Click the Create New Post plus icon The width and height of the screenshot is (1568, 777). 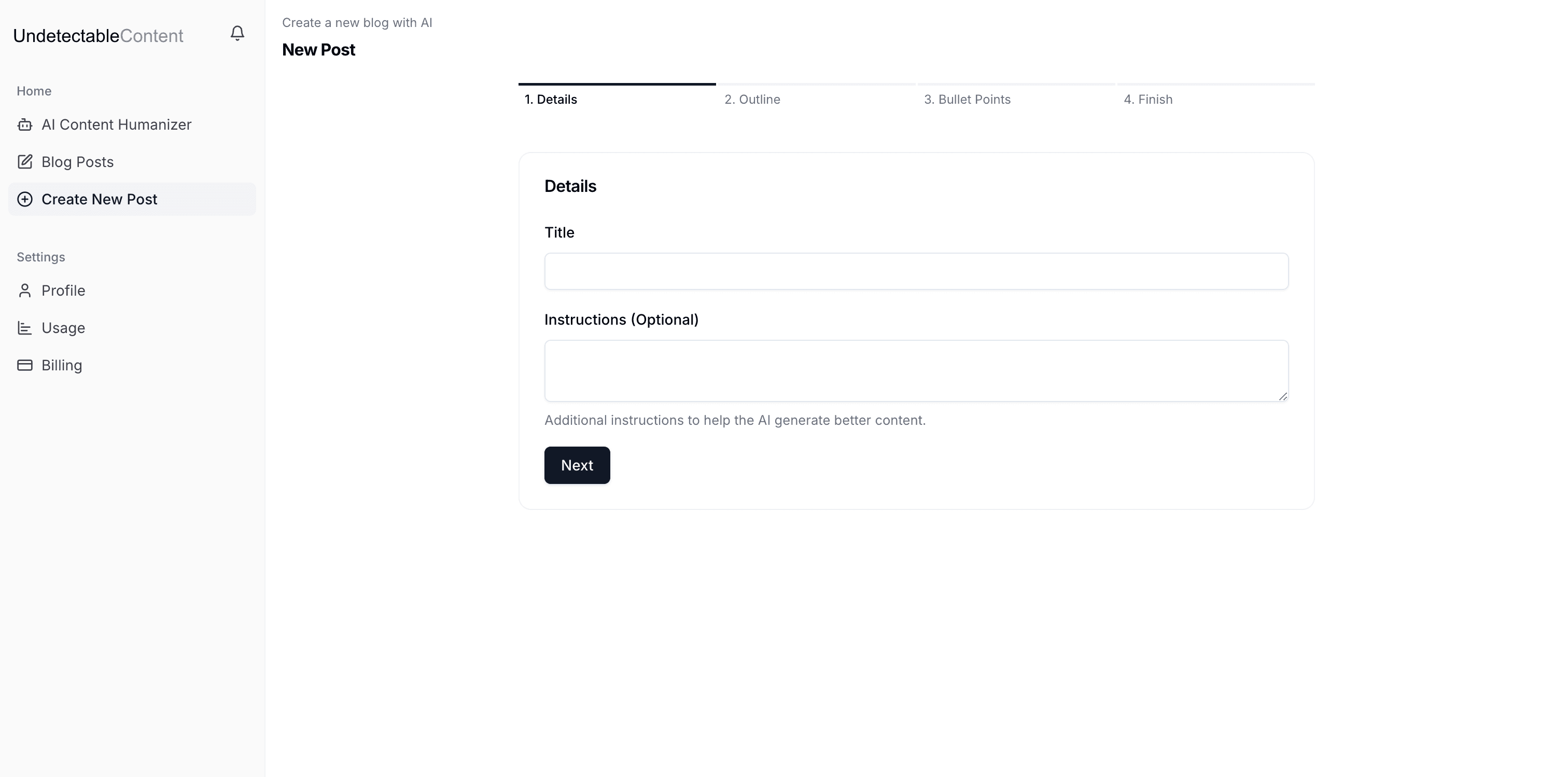pyautogui.click(x=25, y=199)
